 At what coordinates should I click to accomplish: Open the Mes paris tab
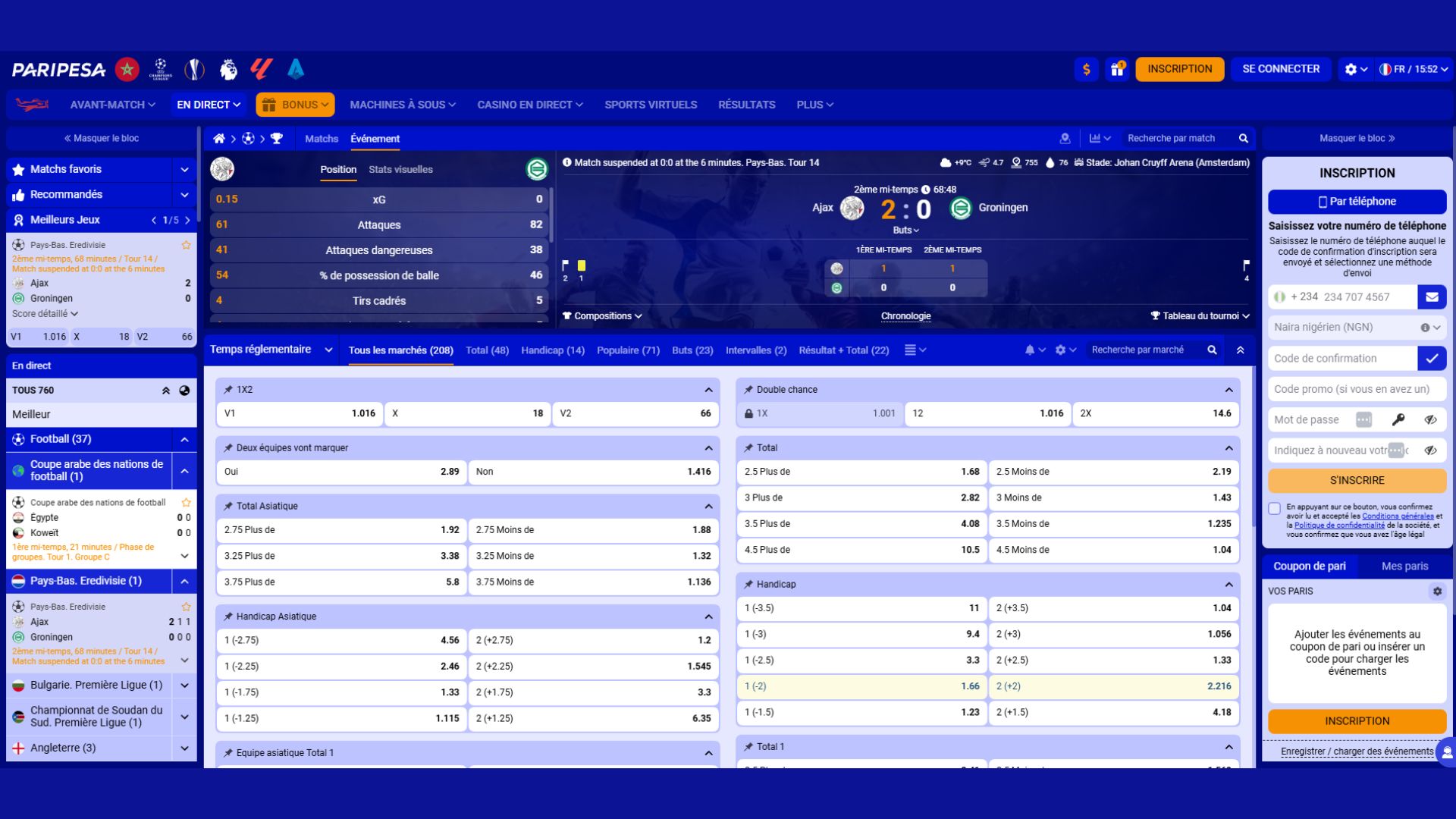point(1404,566)
